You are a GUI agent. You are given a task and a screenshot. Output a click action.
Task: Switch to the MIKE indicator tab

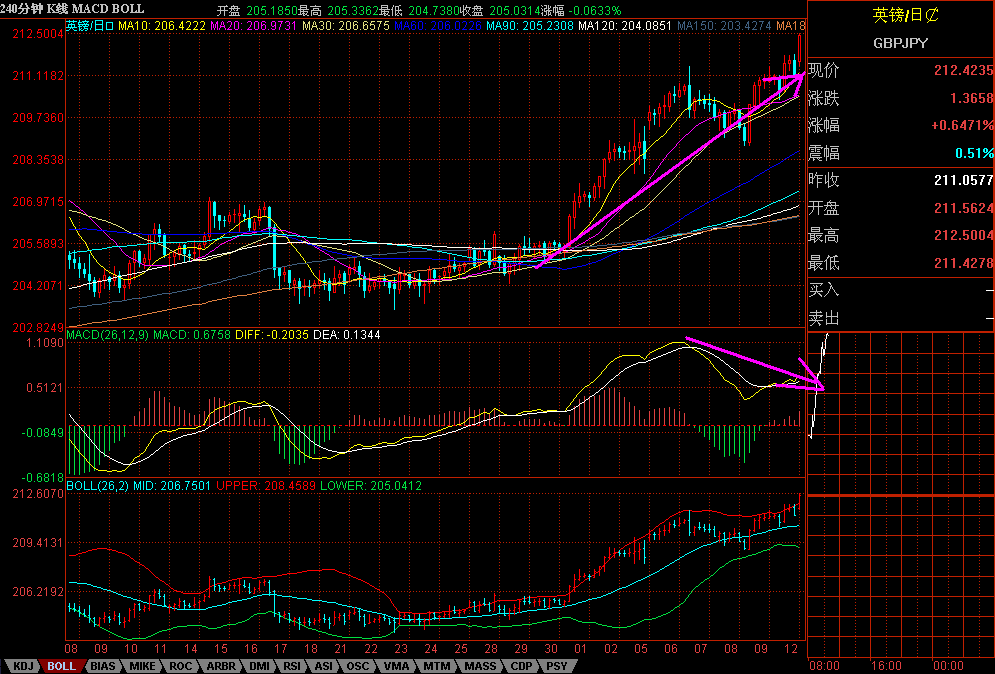point(142,666)
